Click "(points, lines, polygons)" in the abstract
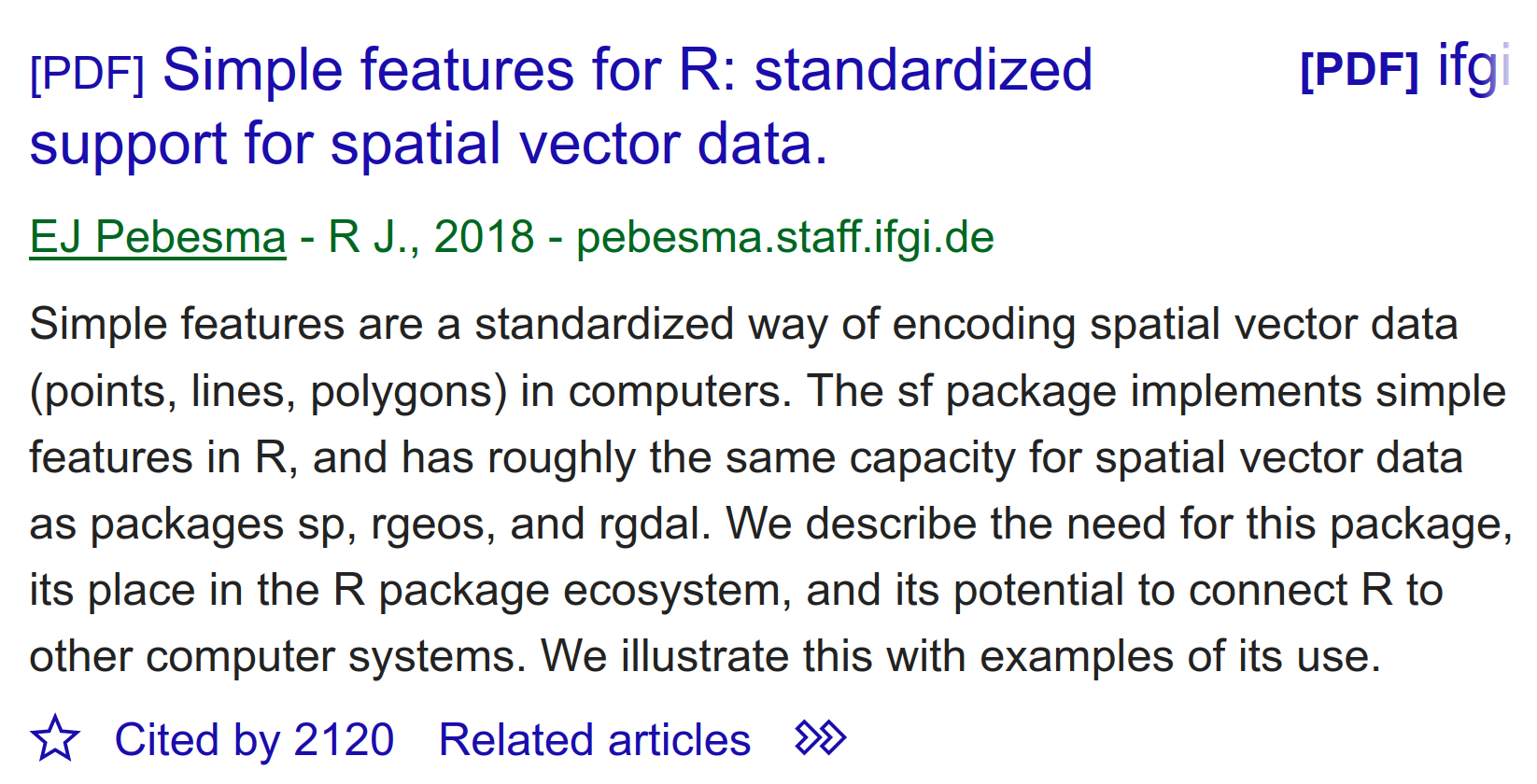The width and height of the screenshot is (1537, 784). (268, 392)
